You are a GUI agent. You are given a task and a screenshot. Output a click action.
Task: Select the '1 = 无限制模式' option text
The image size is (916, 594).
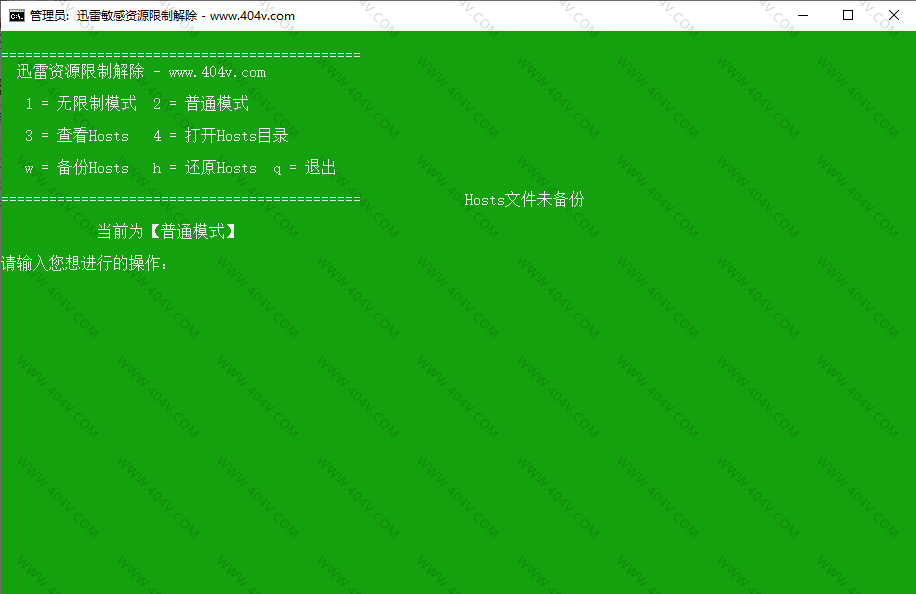coord(81,104)
